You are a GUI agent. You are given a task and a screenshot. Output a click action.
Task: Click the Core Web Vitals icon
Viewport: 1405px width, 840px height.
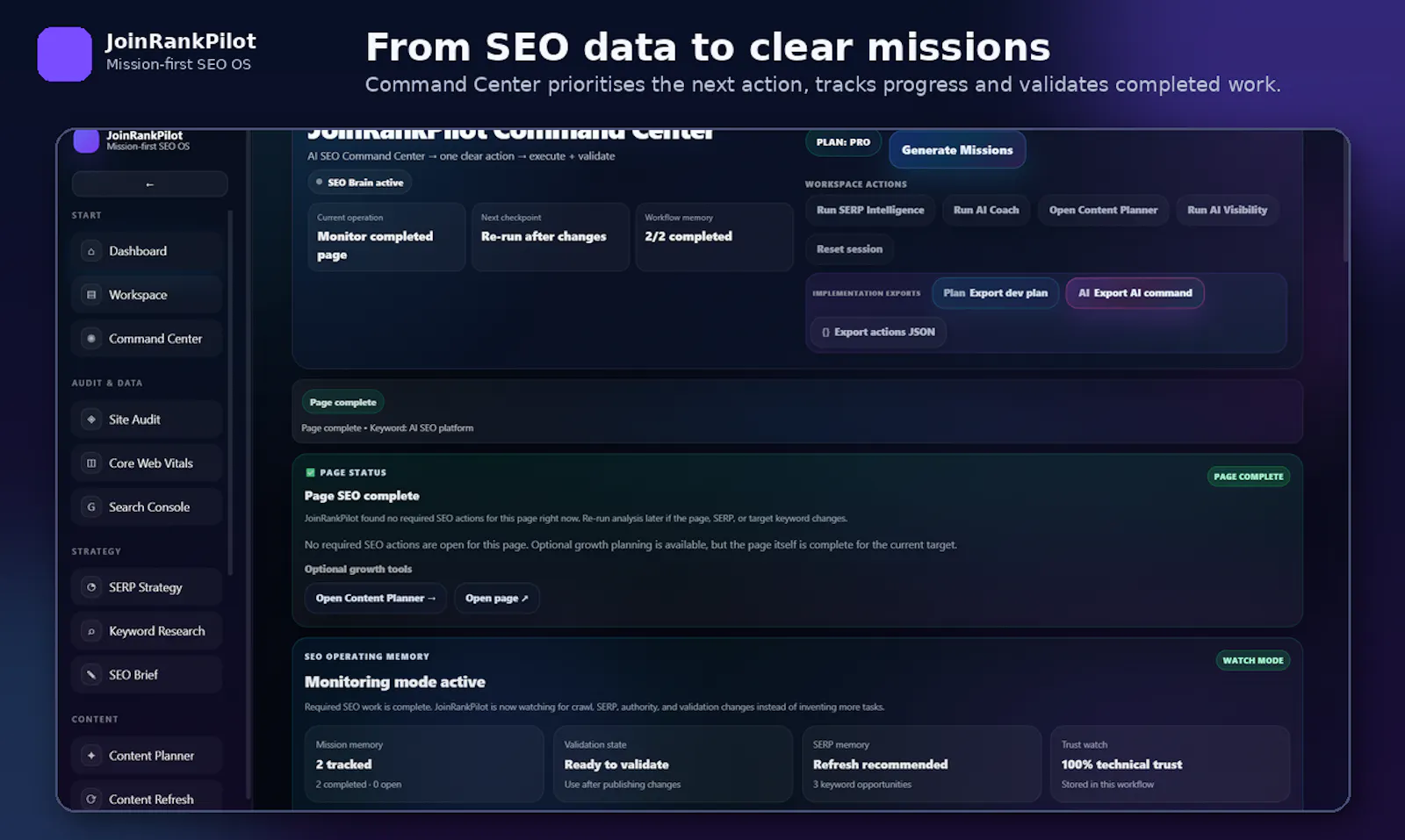click(x=91, y=463)
